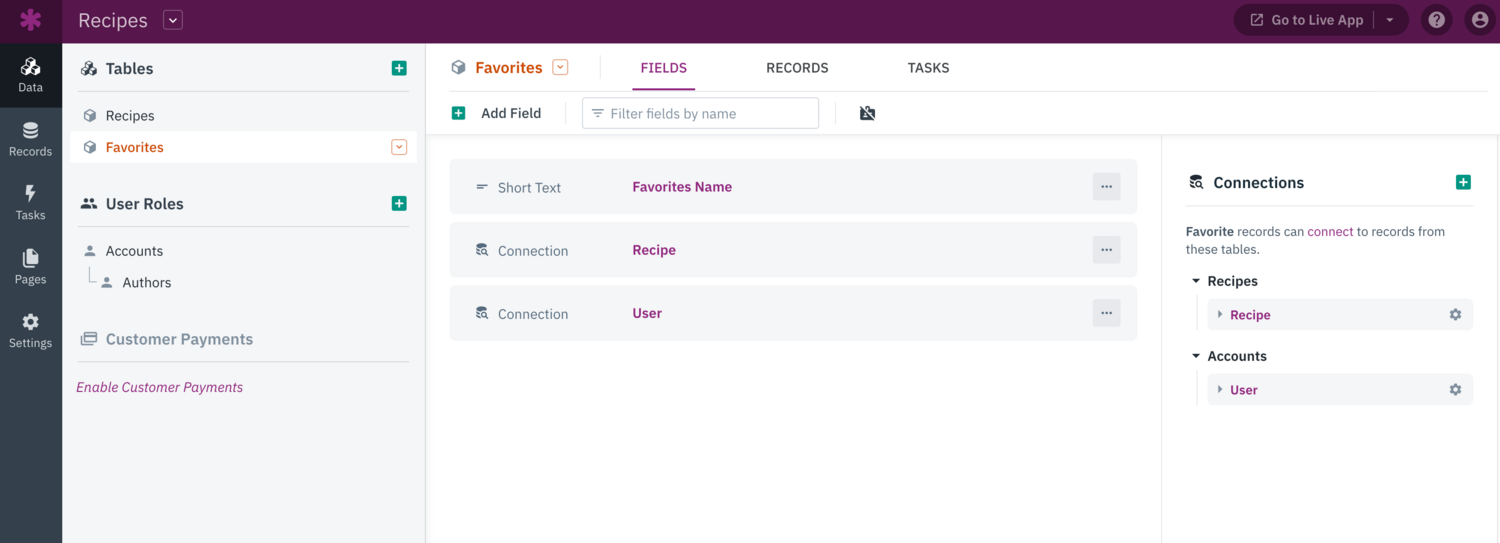The height and width of the screenshot is (543, 1500).
Task: Click the hidden fields toolbar icon
Action: (867, 113)
